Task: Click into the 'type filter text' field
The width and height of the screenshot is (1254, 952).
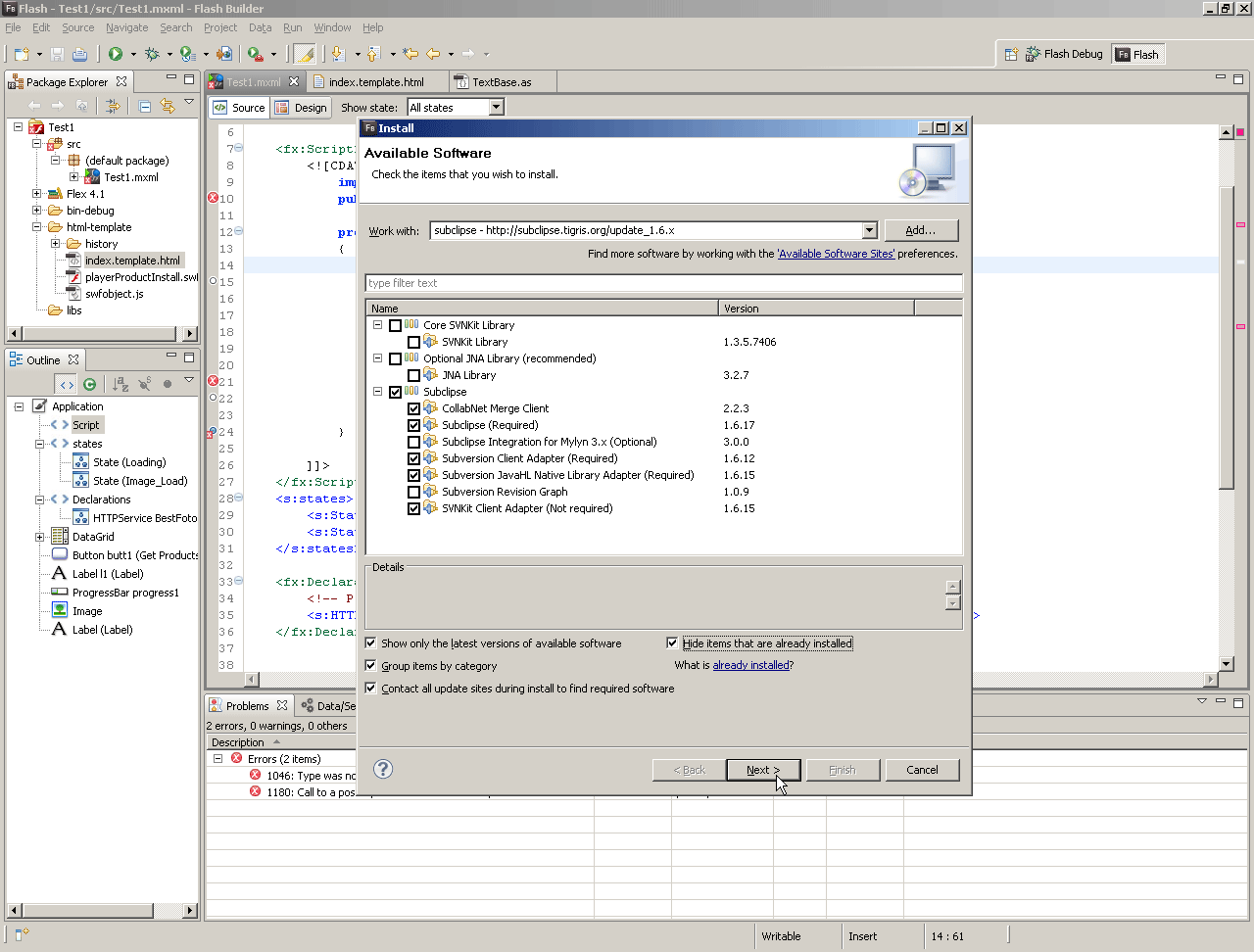Action: pyautogui.click(x=663, y=283)
